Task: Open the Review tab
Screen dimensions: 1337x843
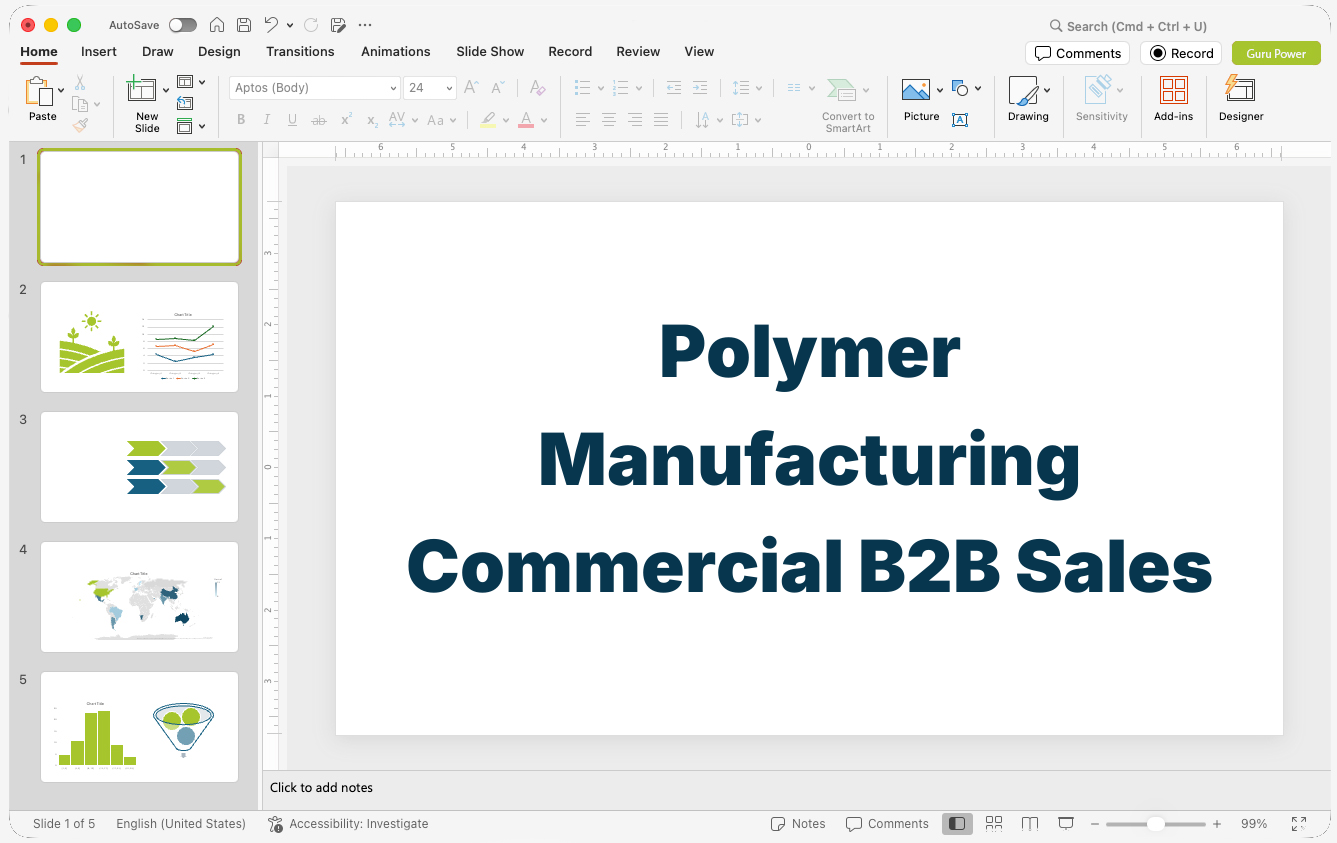Action: pyautogui.click(x=638, y=51)
